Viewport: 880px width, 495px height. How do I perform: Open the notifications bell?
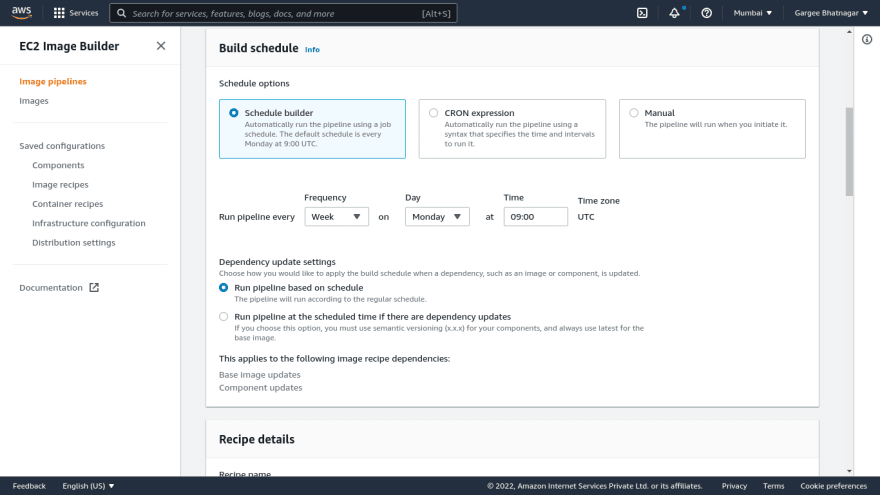point(674,13)
